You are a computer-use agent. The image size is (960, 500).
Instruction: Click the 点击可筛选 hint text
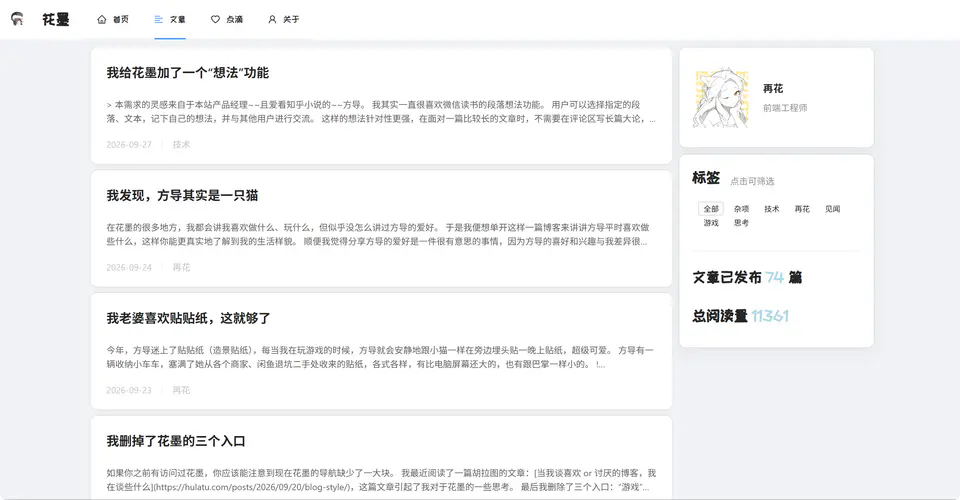click(752, 181)
